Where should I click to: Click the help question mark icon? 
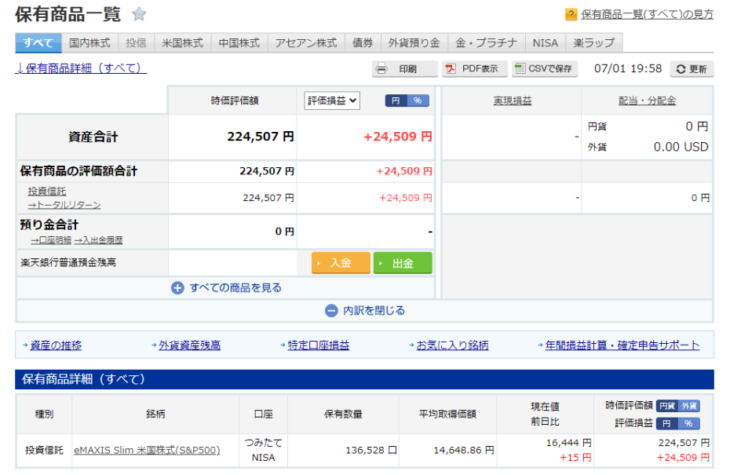571,14
